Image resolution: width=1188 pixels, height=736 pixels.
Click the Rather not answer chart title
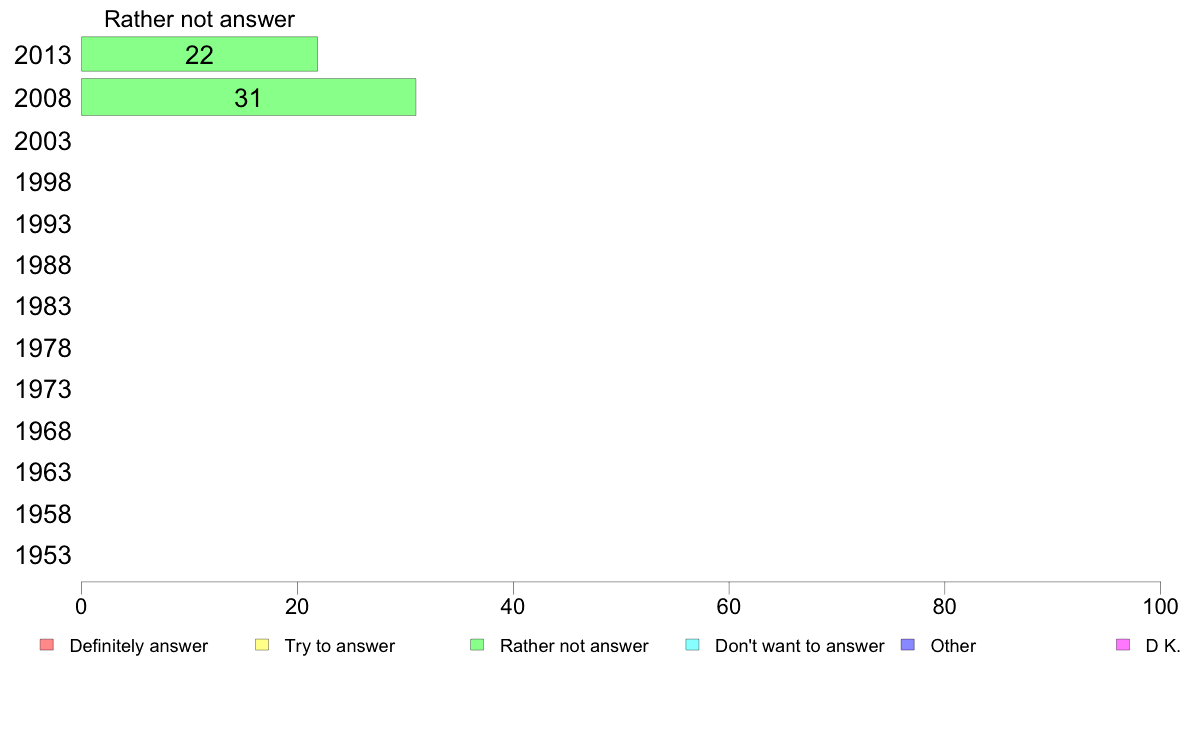pyautogui.click(x=199, y=19)
